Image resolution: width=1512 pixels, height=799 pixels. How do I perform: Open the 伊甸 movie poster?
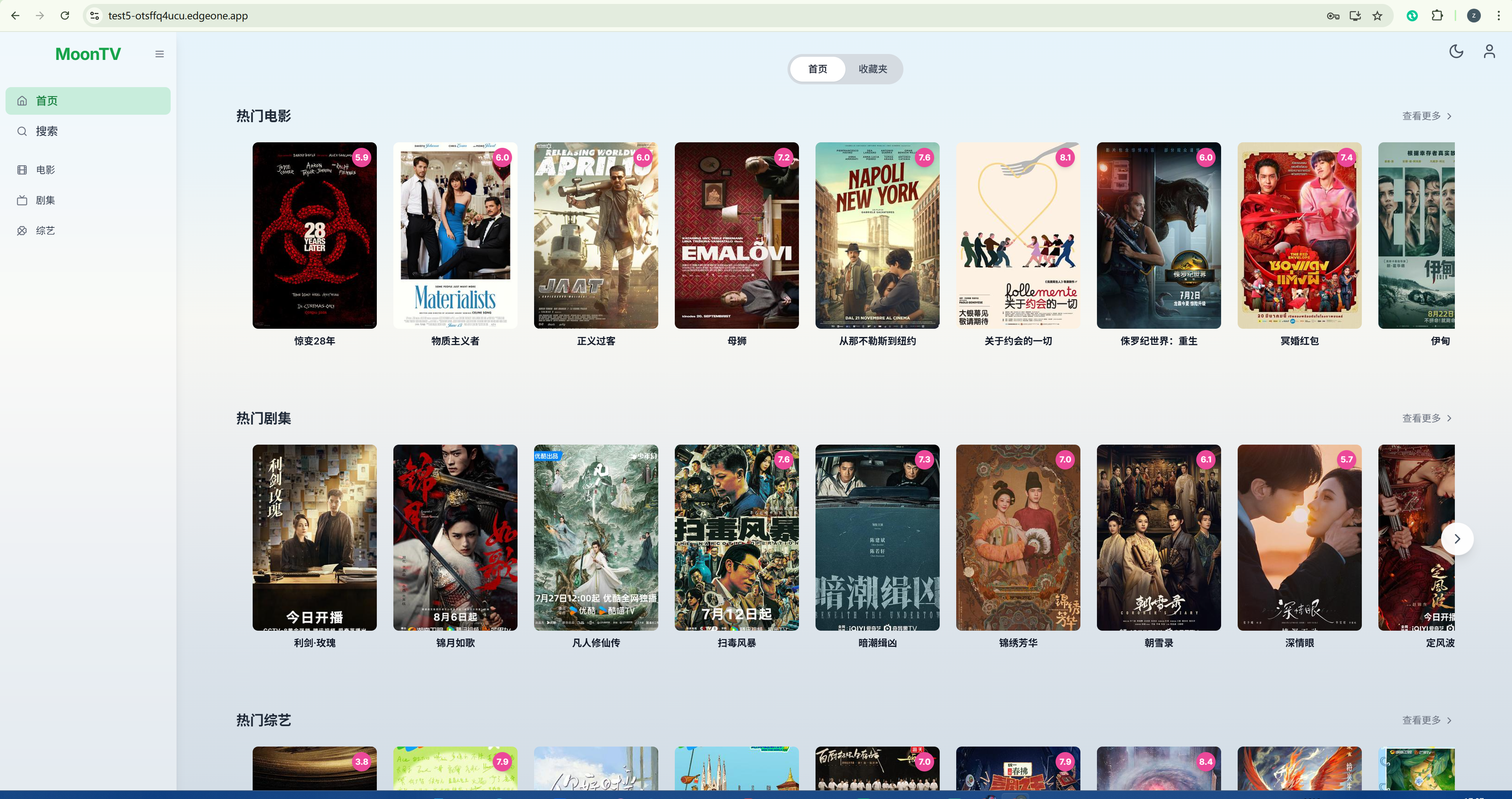(x=1416, y=235)
